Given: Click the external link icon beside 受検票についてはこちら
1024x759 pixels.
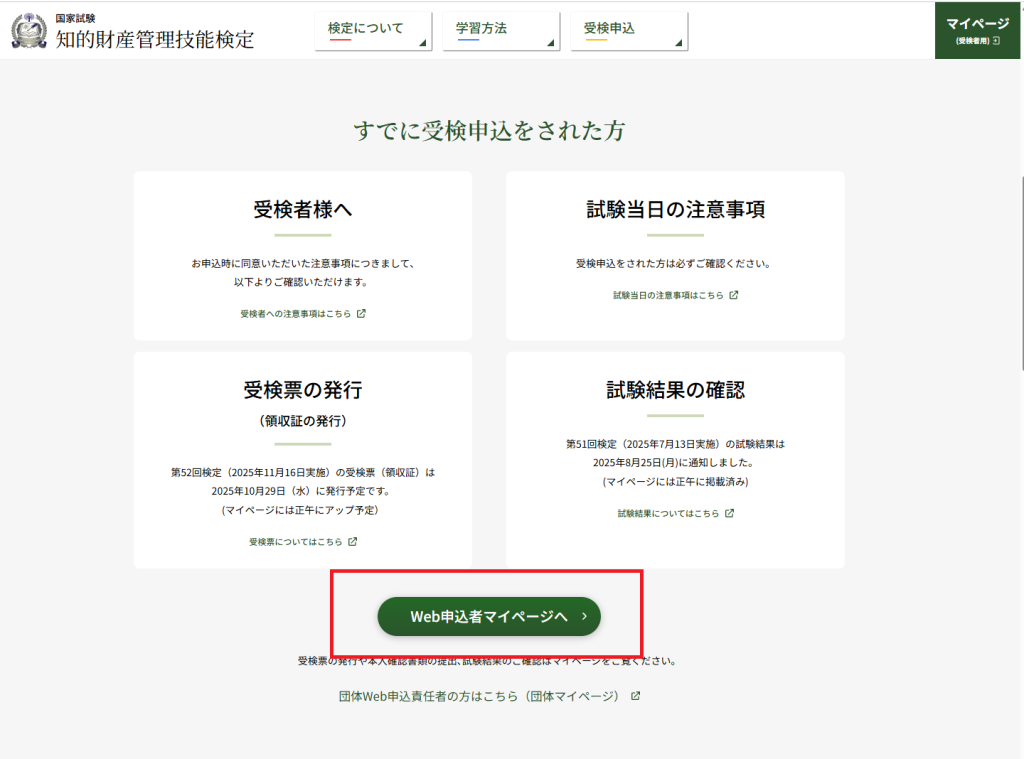Looking at the screenshot, I should pos(352,541).
